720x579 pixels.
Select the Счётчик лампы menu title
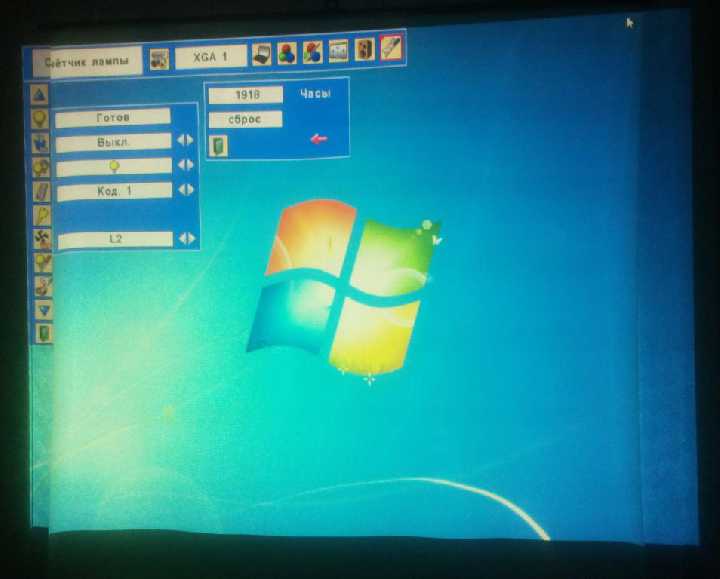pos(87,61)
